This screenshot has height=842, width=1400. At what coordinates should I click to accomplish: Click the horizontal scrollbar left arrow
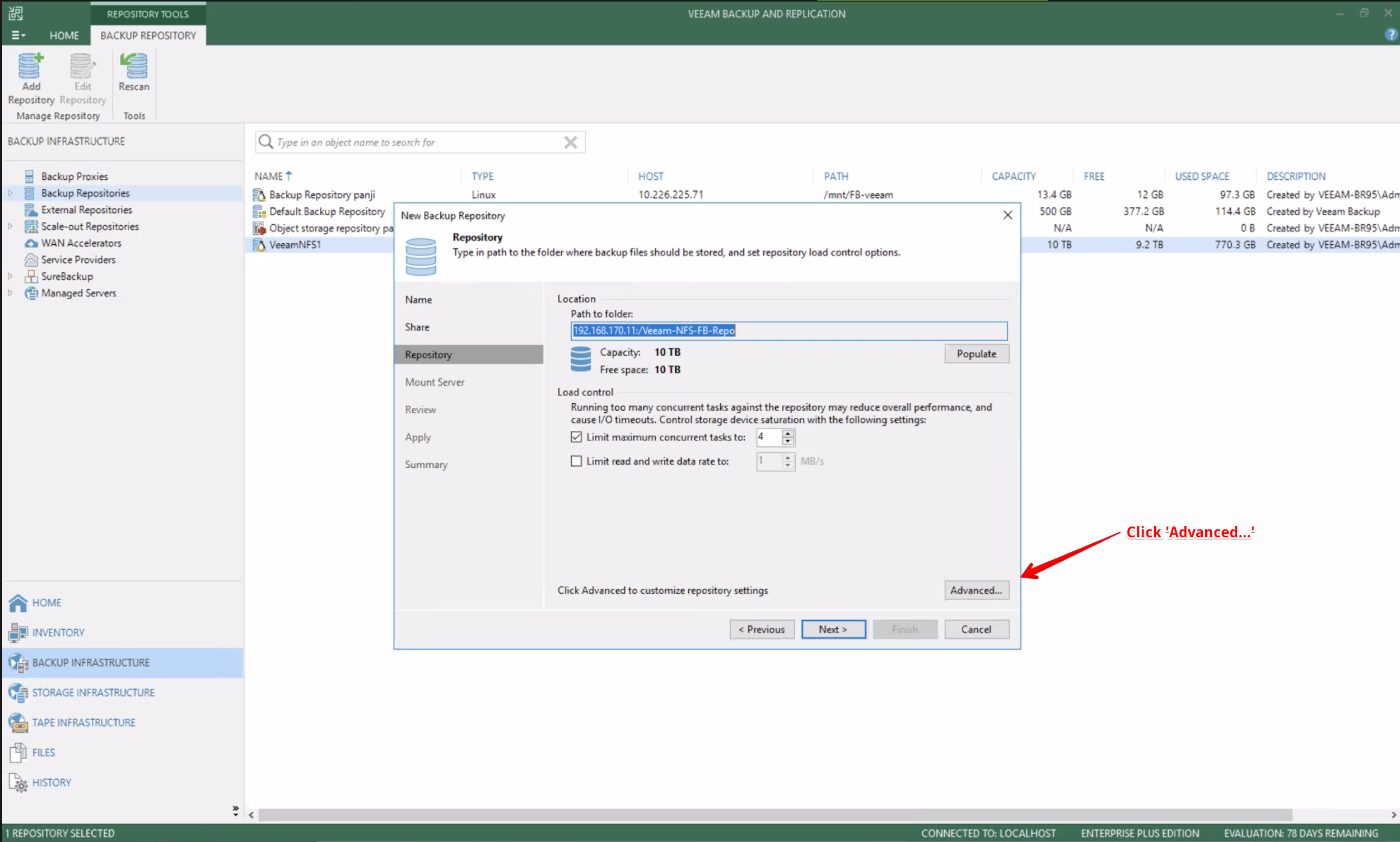tap(251, 815)
